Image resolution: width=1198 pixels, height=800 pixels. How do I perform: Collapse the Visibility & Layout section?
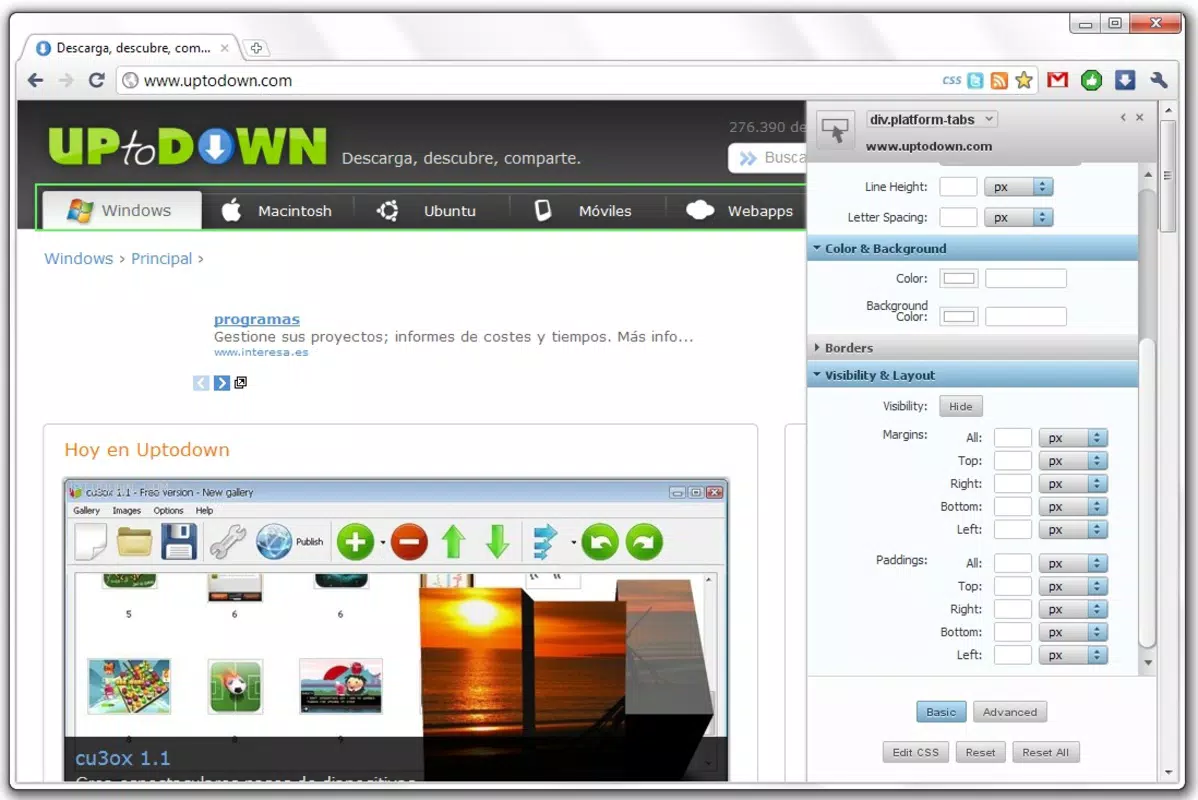click(973, 375)
